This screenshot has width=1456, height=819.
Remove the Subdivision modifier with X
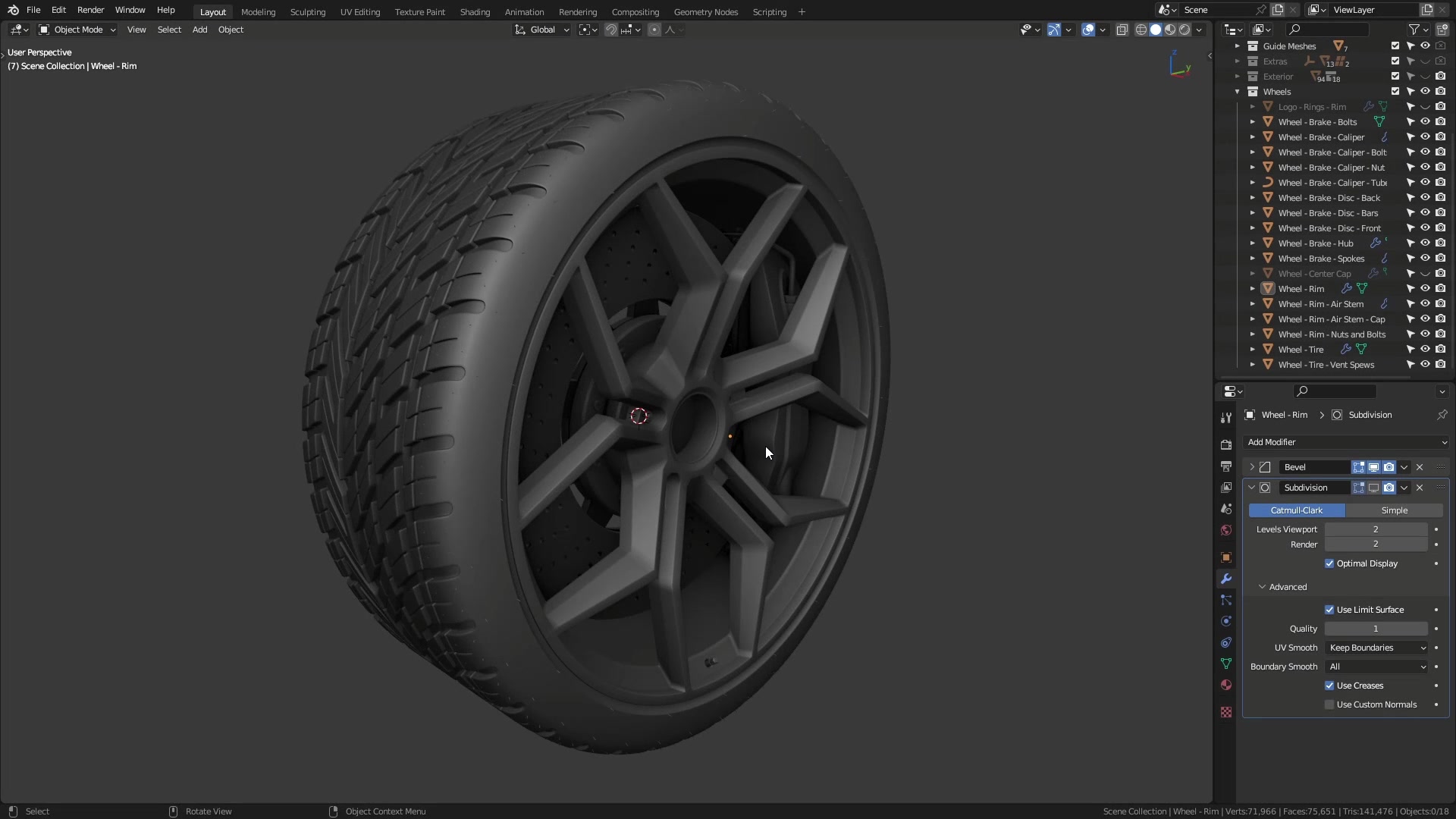[1420, 488]
